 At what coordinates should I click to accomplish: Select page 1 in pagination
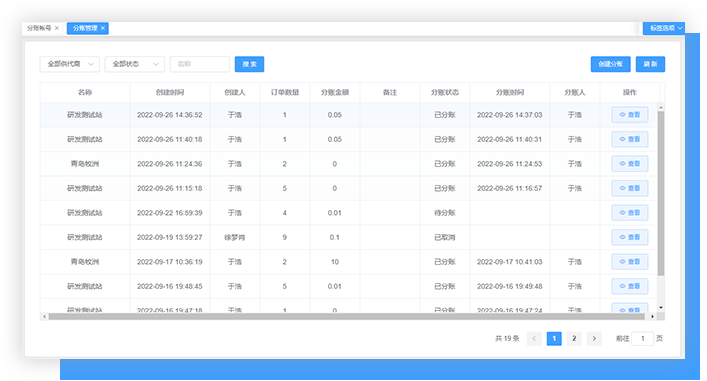(x=554, y=339)
